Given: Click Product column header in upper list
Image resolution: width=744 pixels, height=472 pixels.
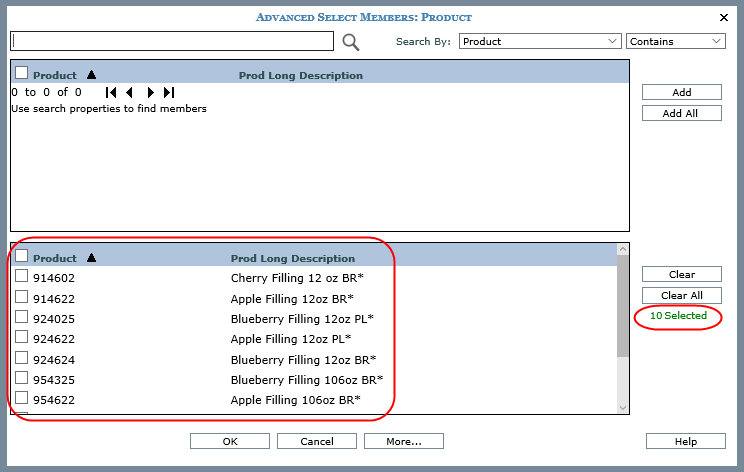Looking at the screenshot, I should 55,75.
